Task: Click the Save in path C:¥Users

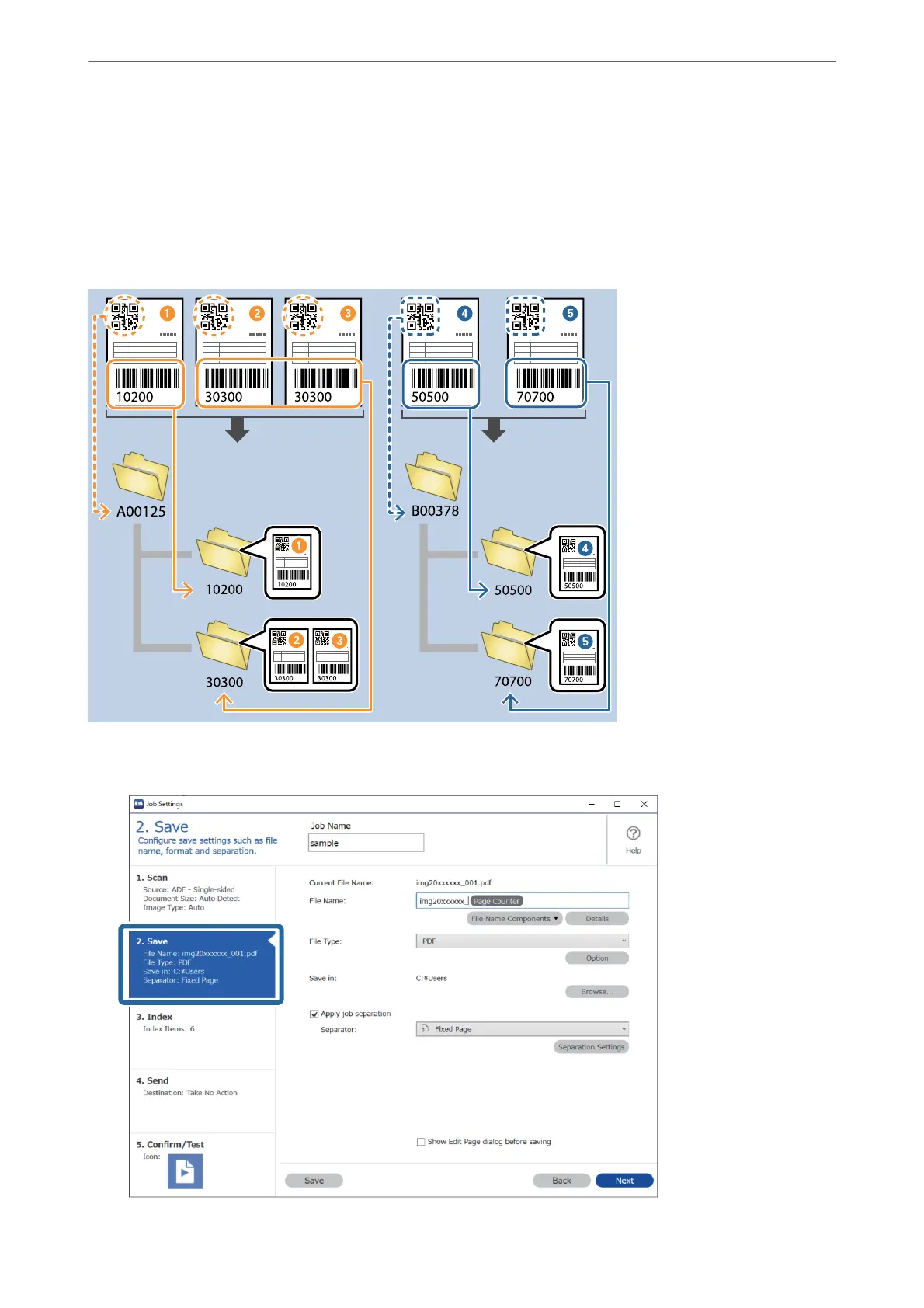Action: coord(432,978)
